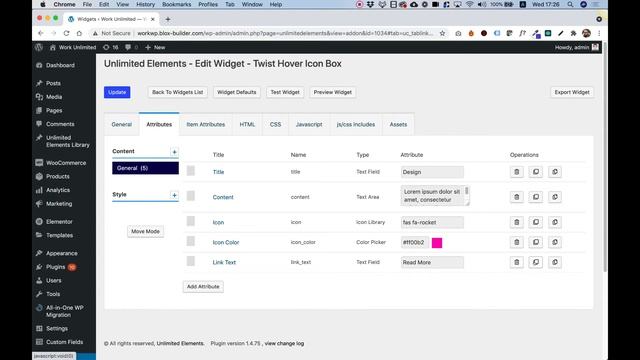
Task: Switch to the General tab
Action: (x=122, y=124)
